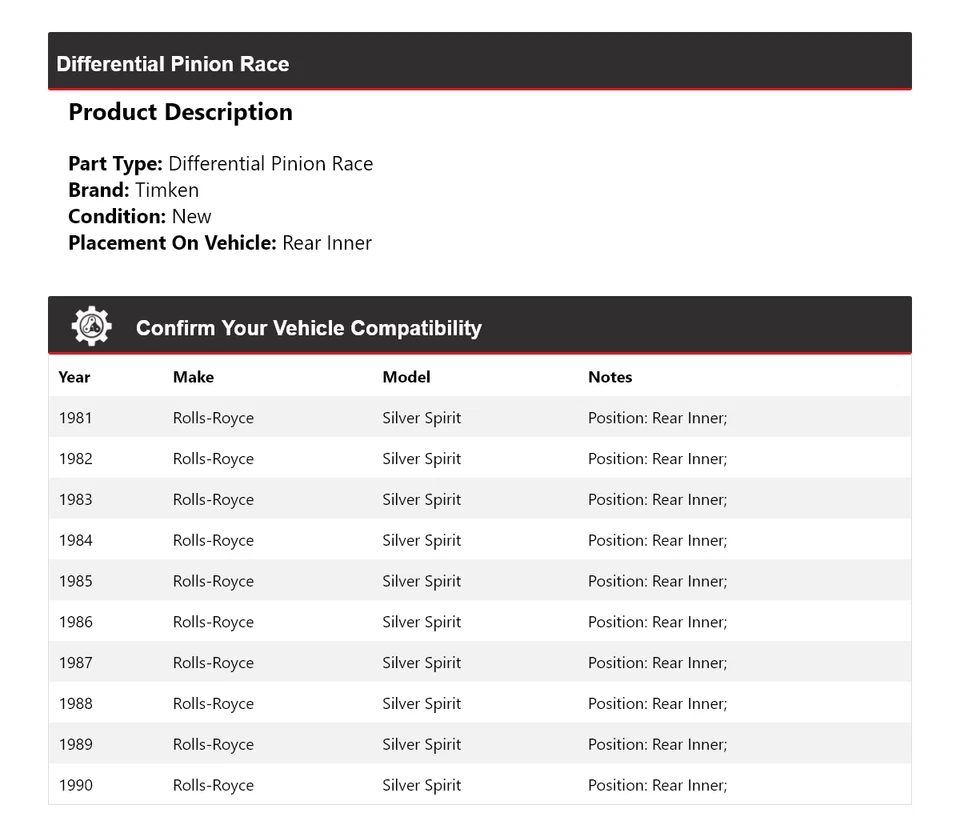Select the 1981 year cell
The image size is (960, 837).
point(75,418)
